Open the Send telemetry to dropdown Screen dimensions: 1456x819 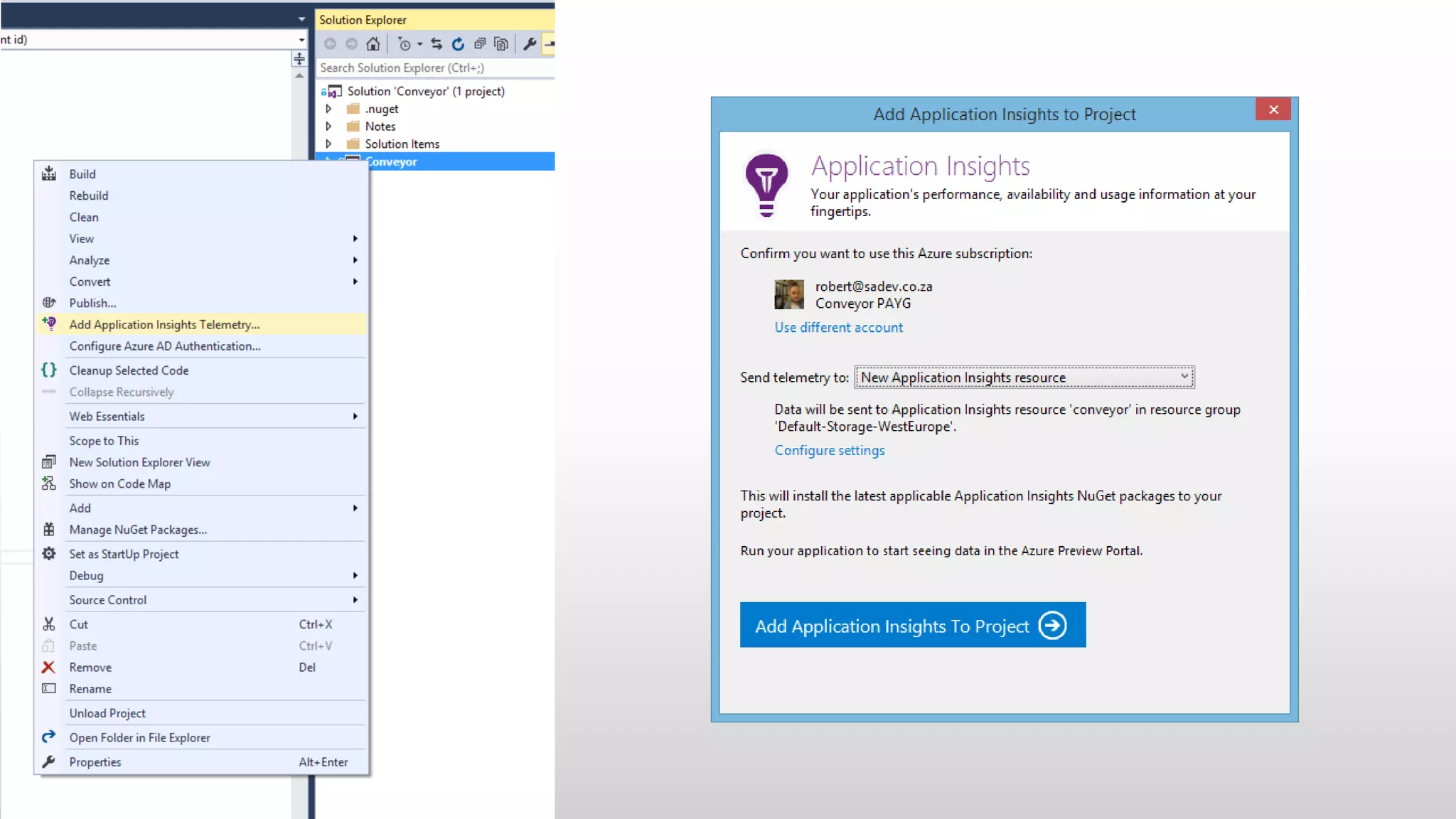click(1024, 378)
